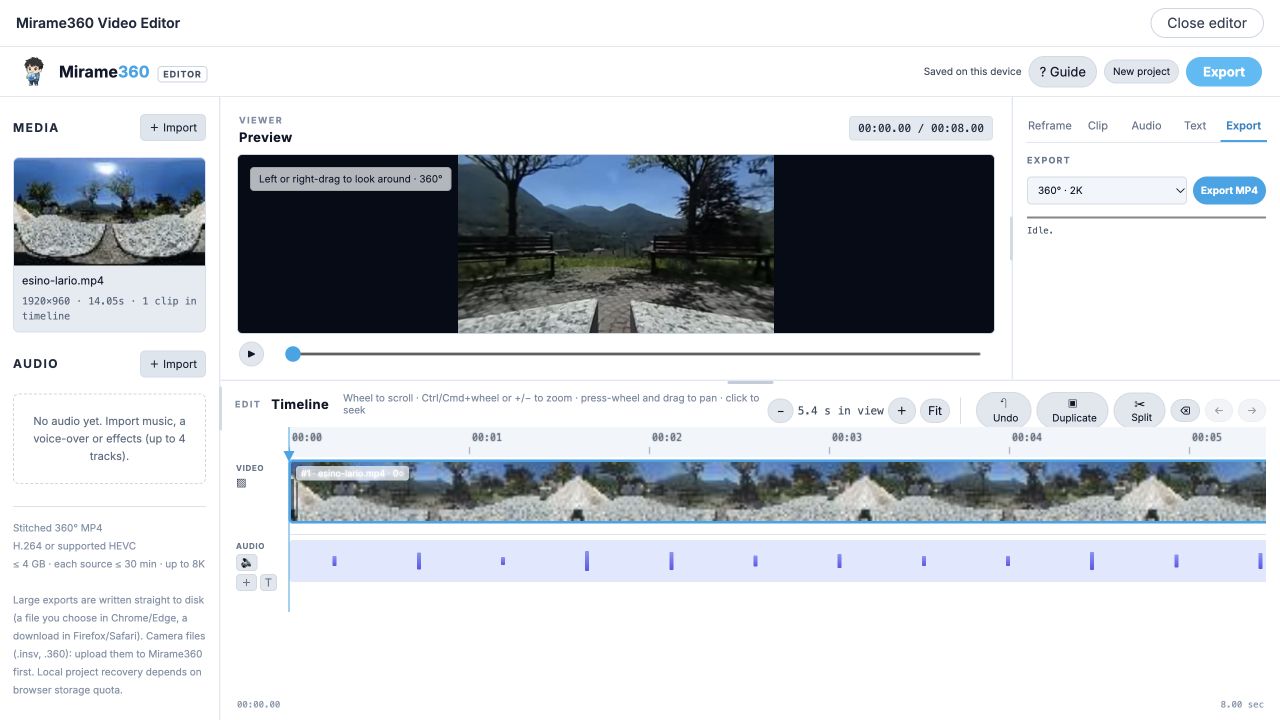Click the blue Export button in header

1224,72
